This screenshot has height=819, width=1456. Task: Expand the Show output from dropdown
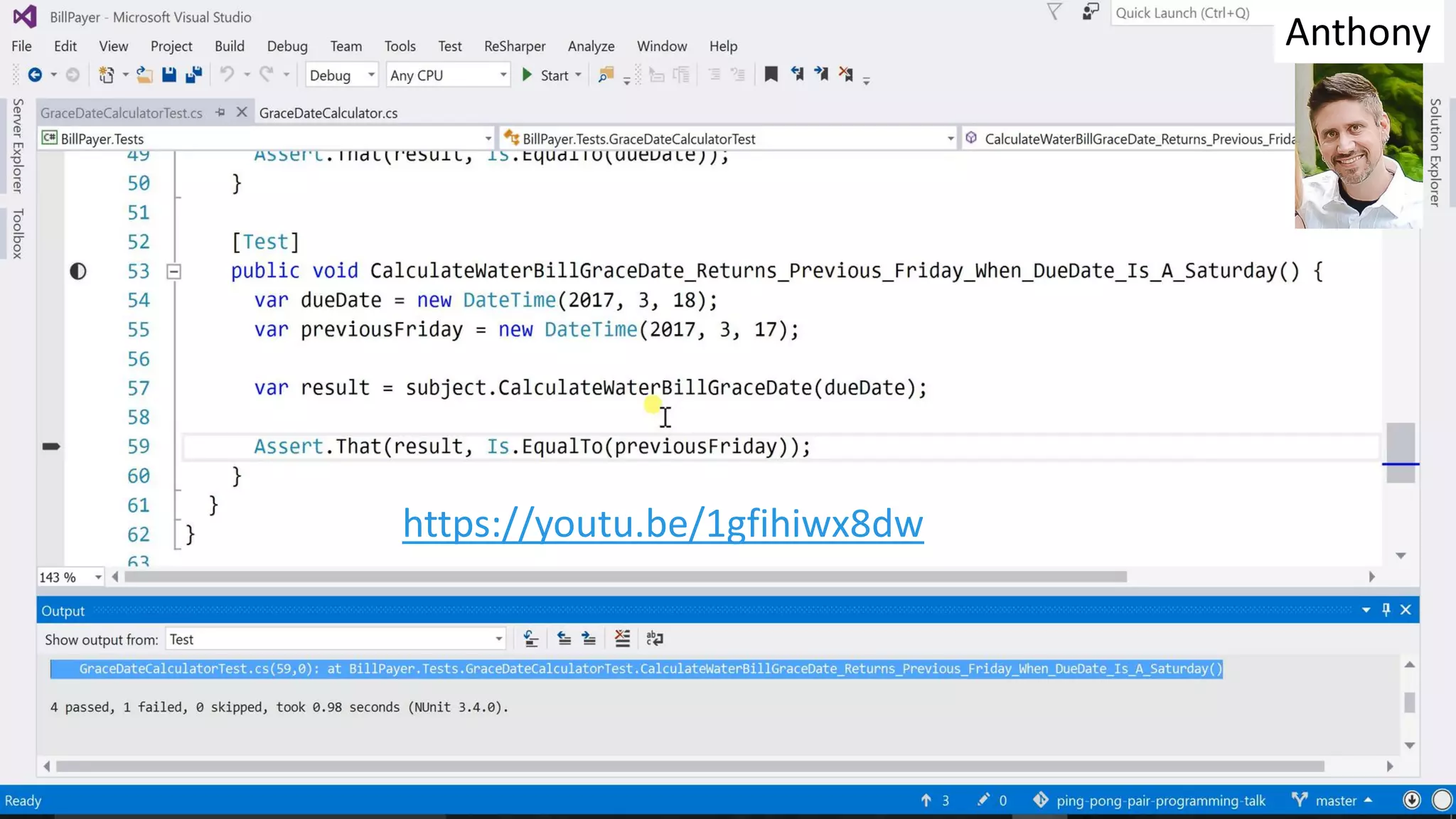click(x=498, y=639)
